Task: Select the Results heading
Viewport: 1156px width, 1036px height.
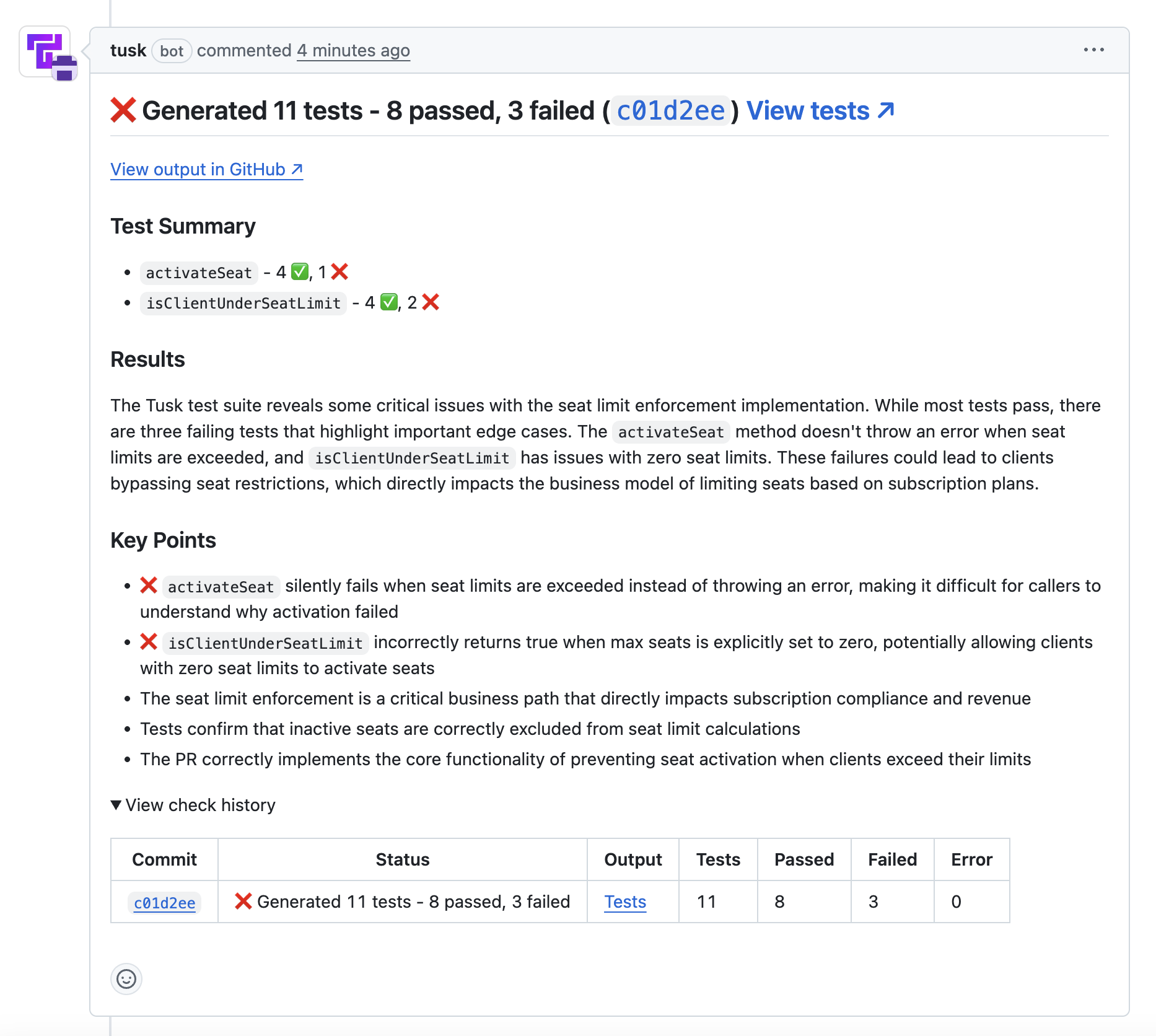Action: pyautogui.click(x=147, y=359)
